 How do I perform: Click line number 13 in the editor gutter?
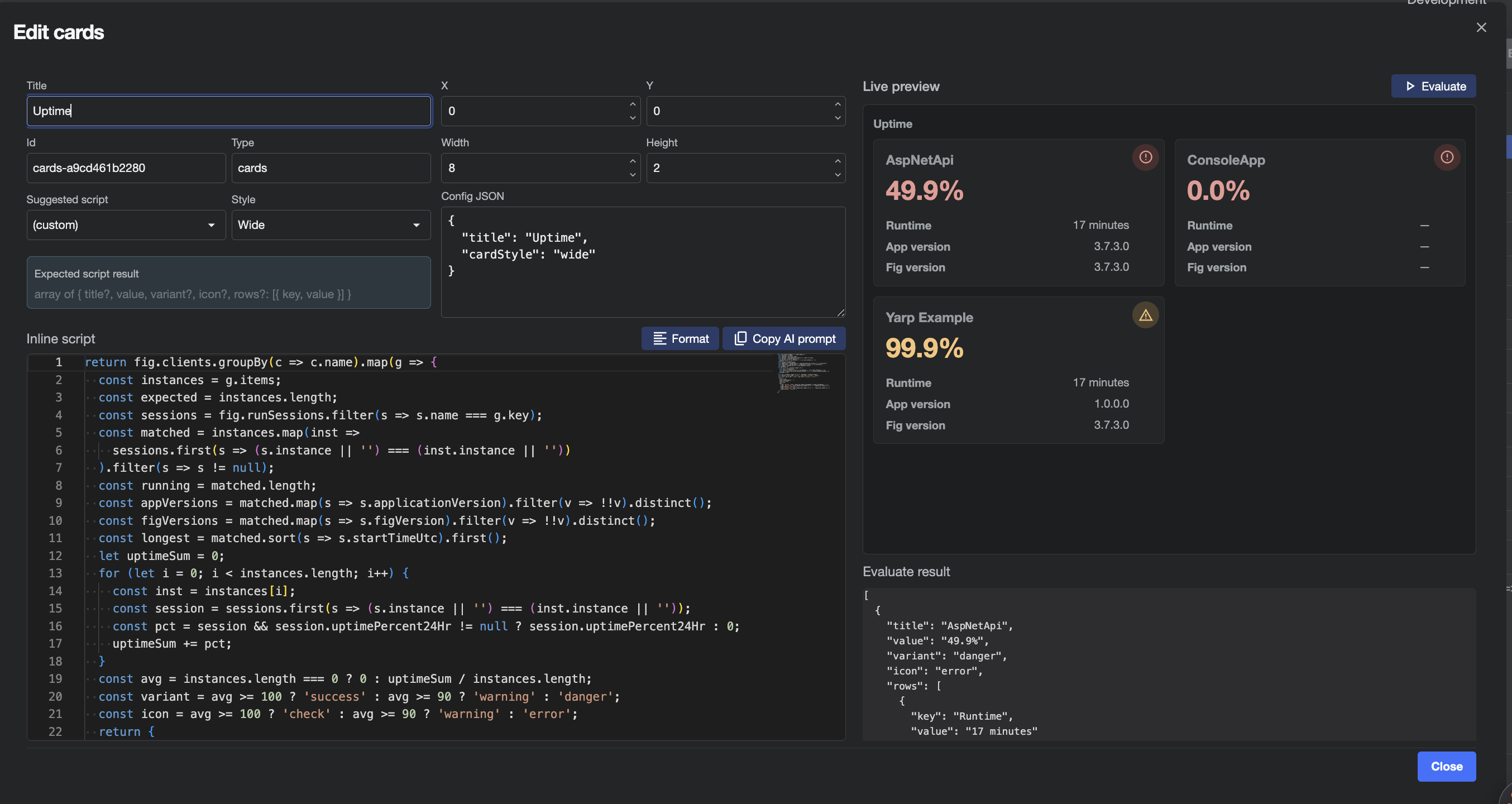tap(55, 573)
